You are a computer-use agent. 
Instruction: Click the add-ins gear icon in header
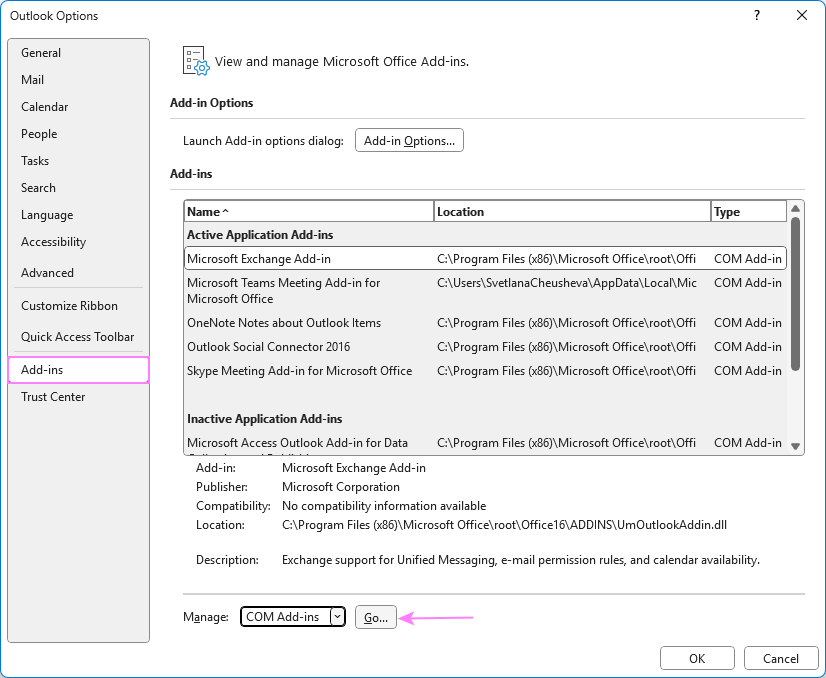tap(196, 61)
